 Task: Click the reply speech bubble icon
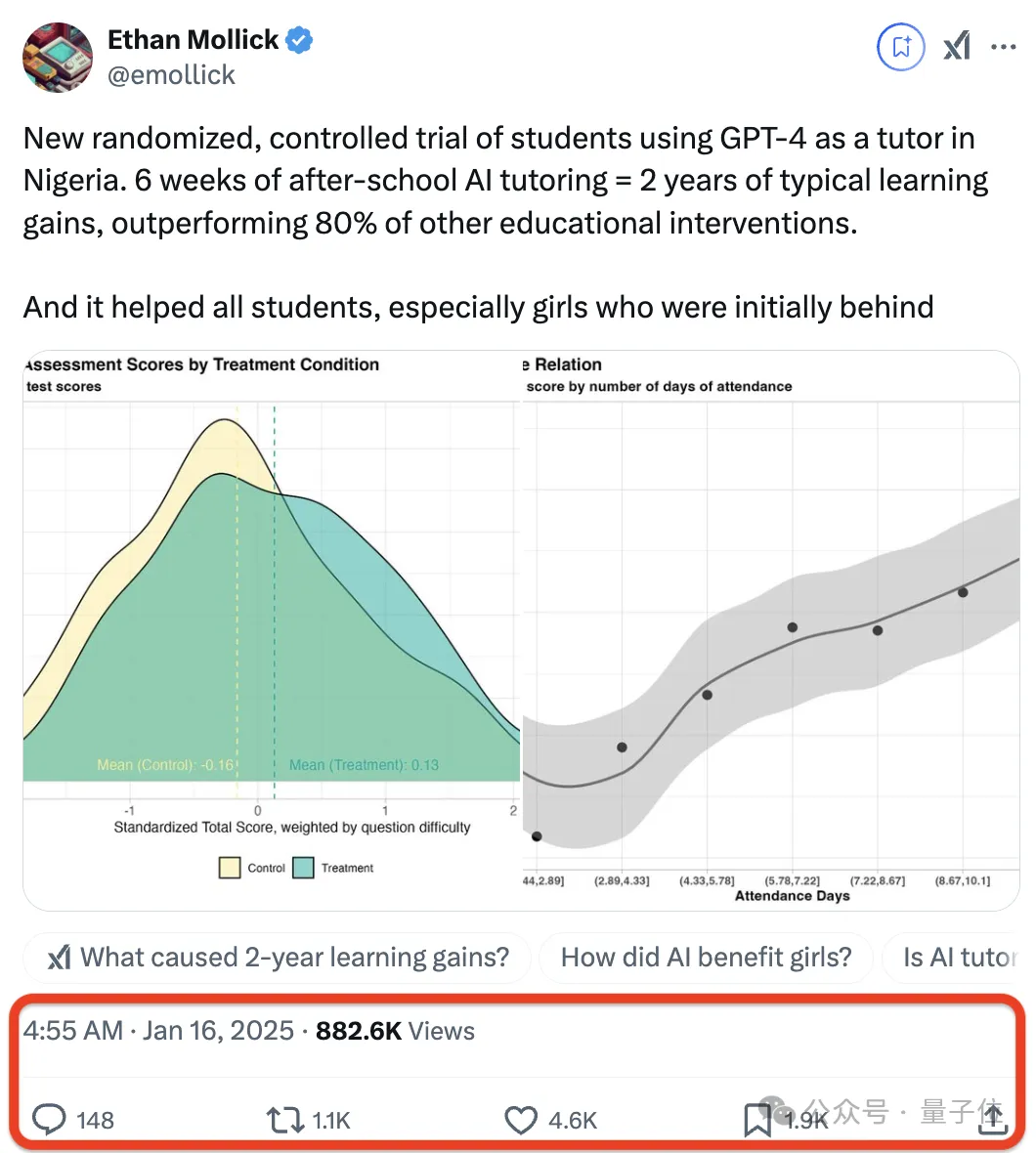(49, 1119)
